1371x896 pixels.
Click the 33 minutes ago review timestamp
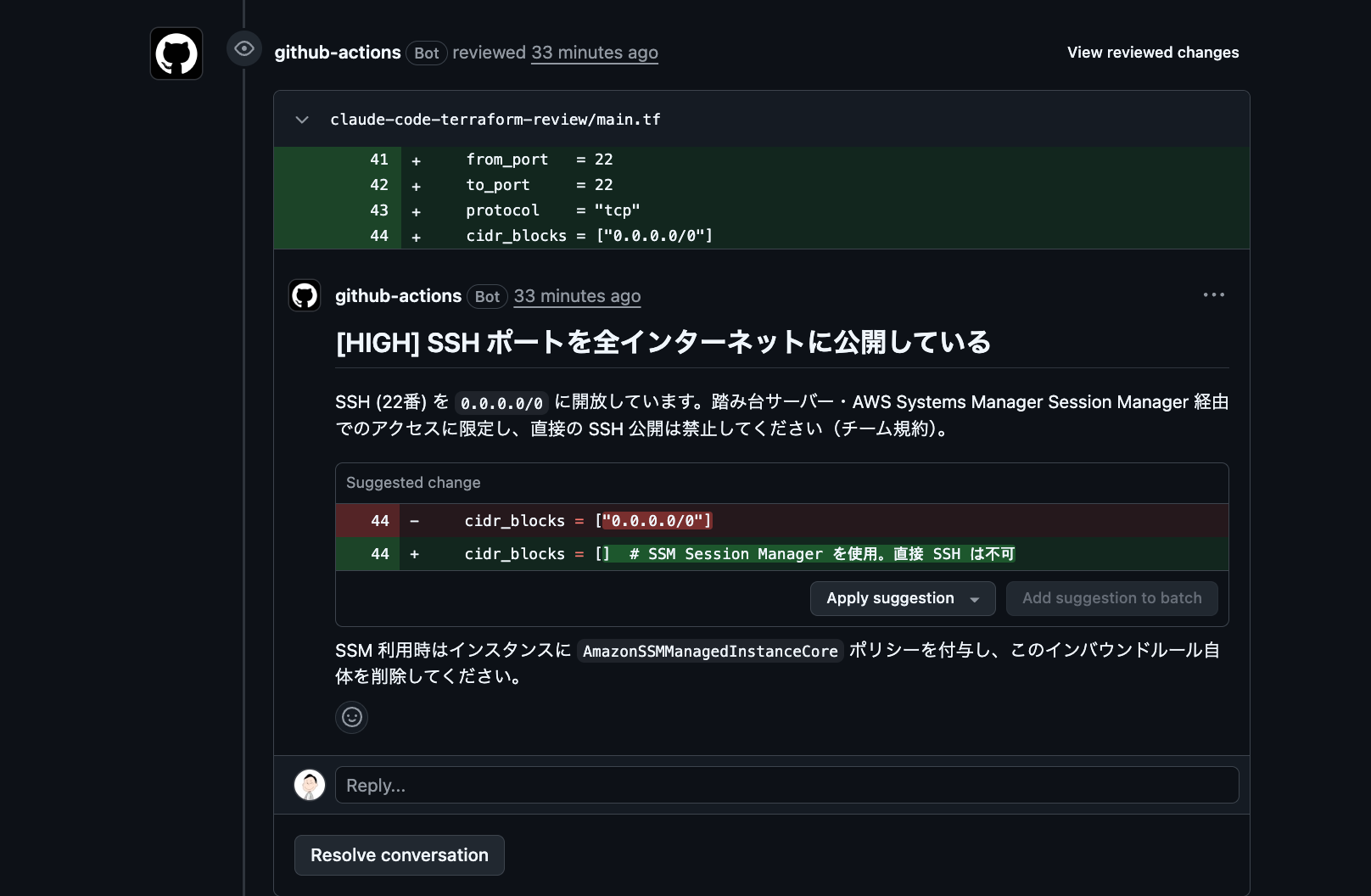click(x=595, y=53)
